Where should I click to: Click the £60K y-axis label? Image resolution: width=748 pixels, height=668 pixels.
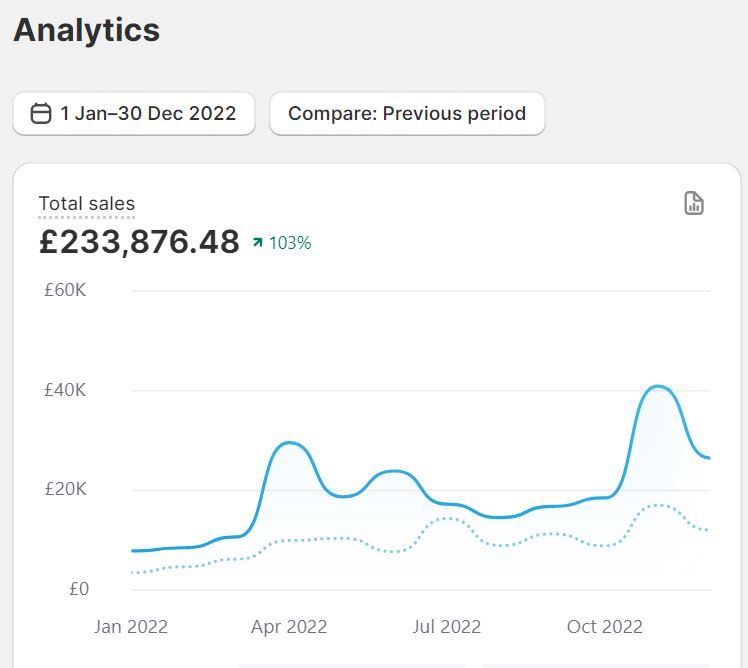point(65,290)
